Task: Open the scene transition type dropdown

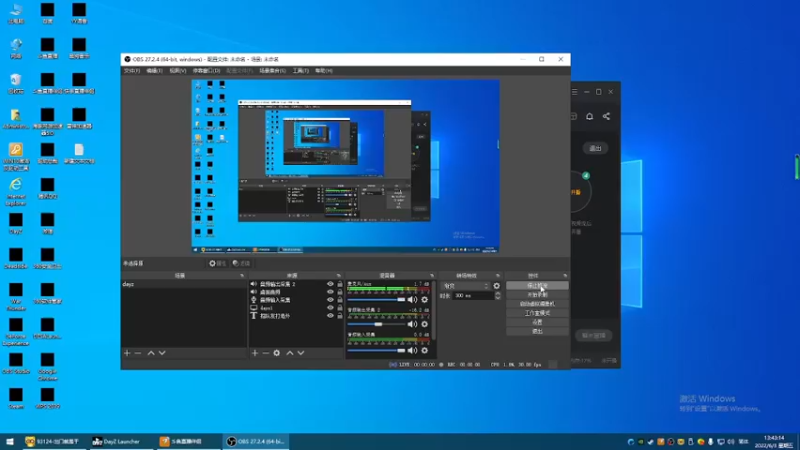Action: 466,286
